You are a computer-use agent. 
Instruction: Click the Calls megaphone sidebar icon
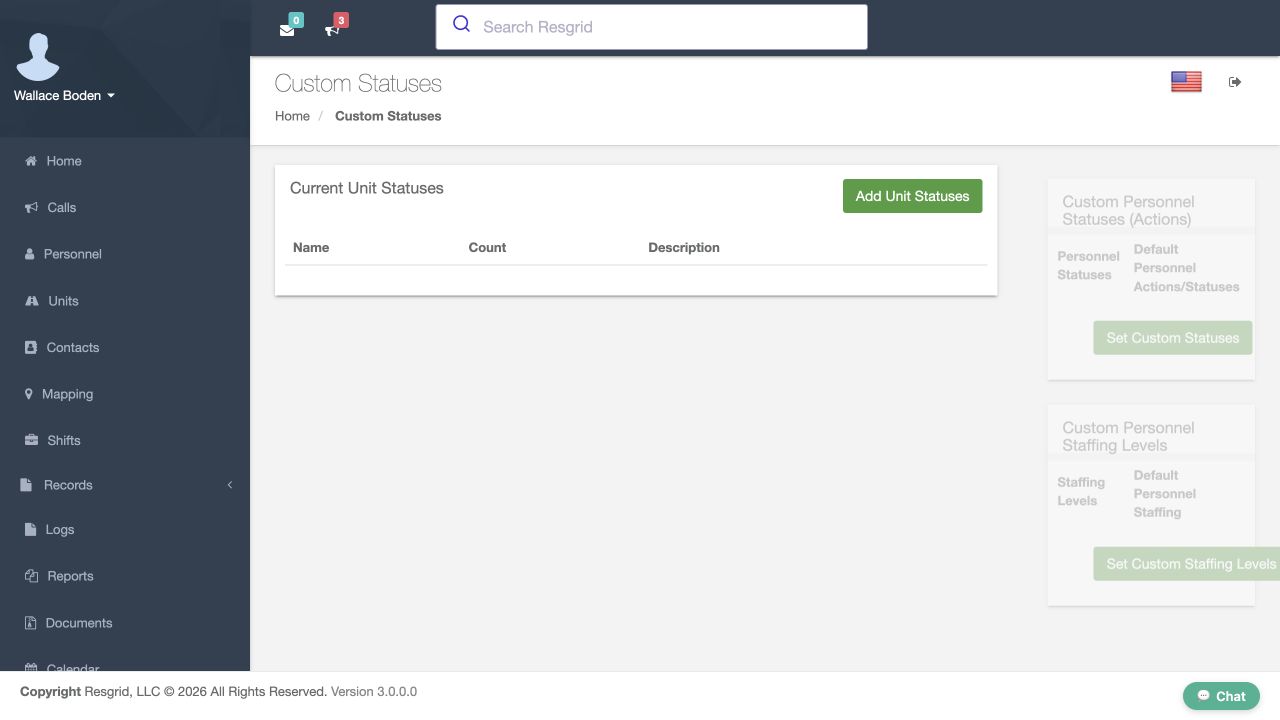pos(31,208)
